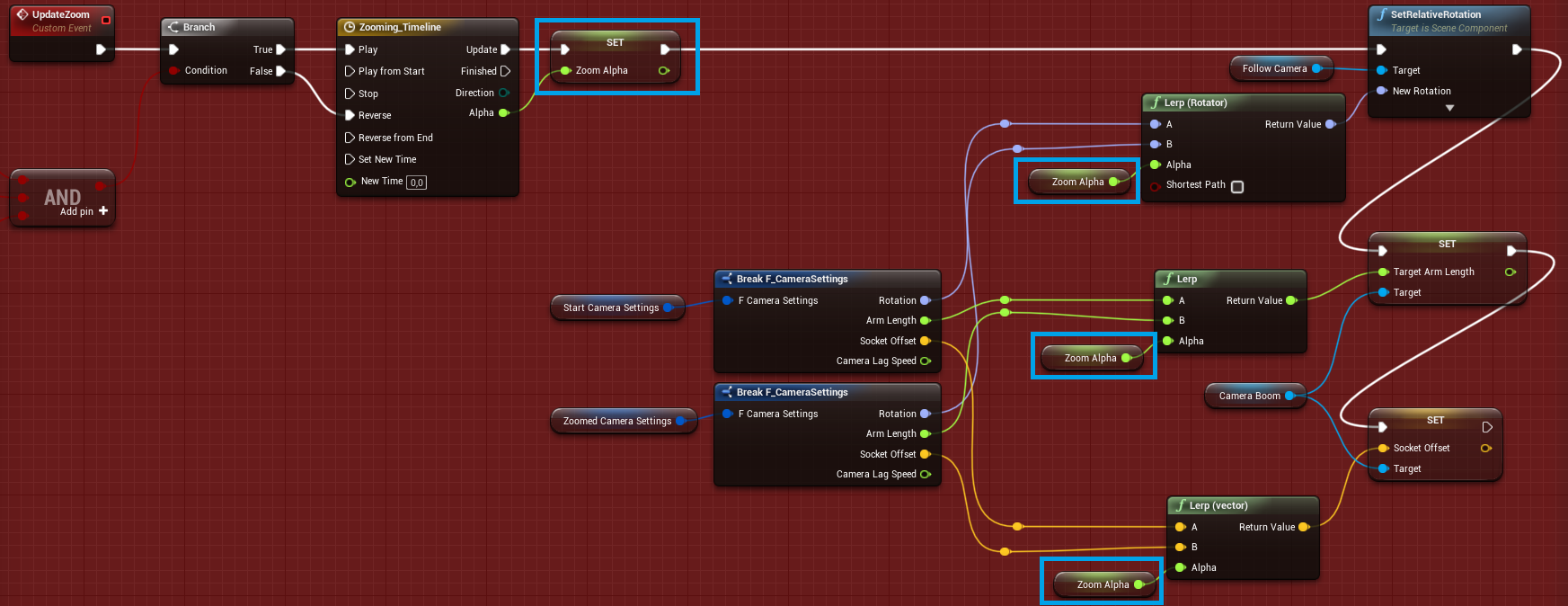Click the red Condition pin on Branch node

pyautogui.click(x=173, y=70)
